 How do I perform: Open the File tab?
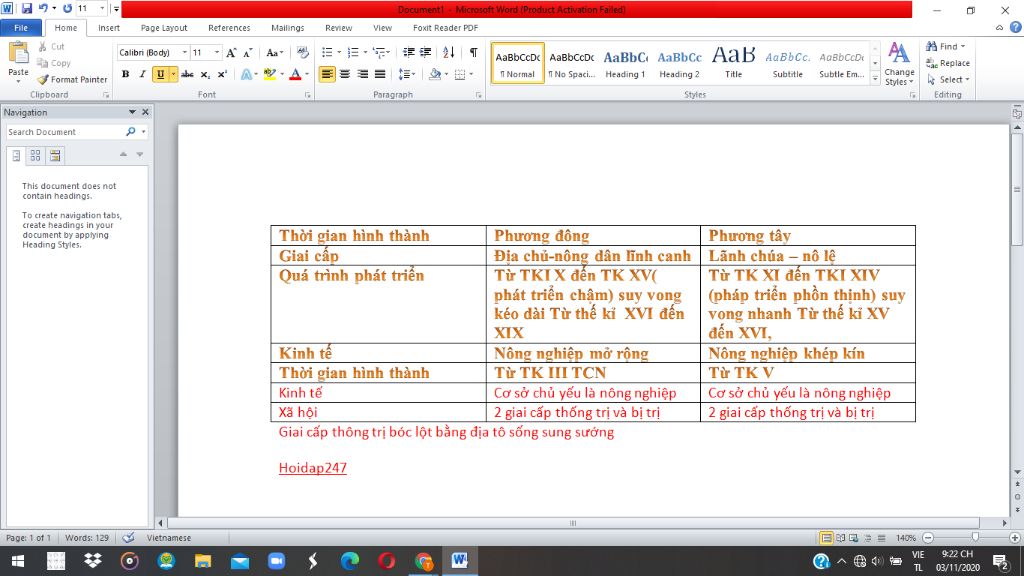(21, 28)
